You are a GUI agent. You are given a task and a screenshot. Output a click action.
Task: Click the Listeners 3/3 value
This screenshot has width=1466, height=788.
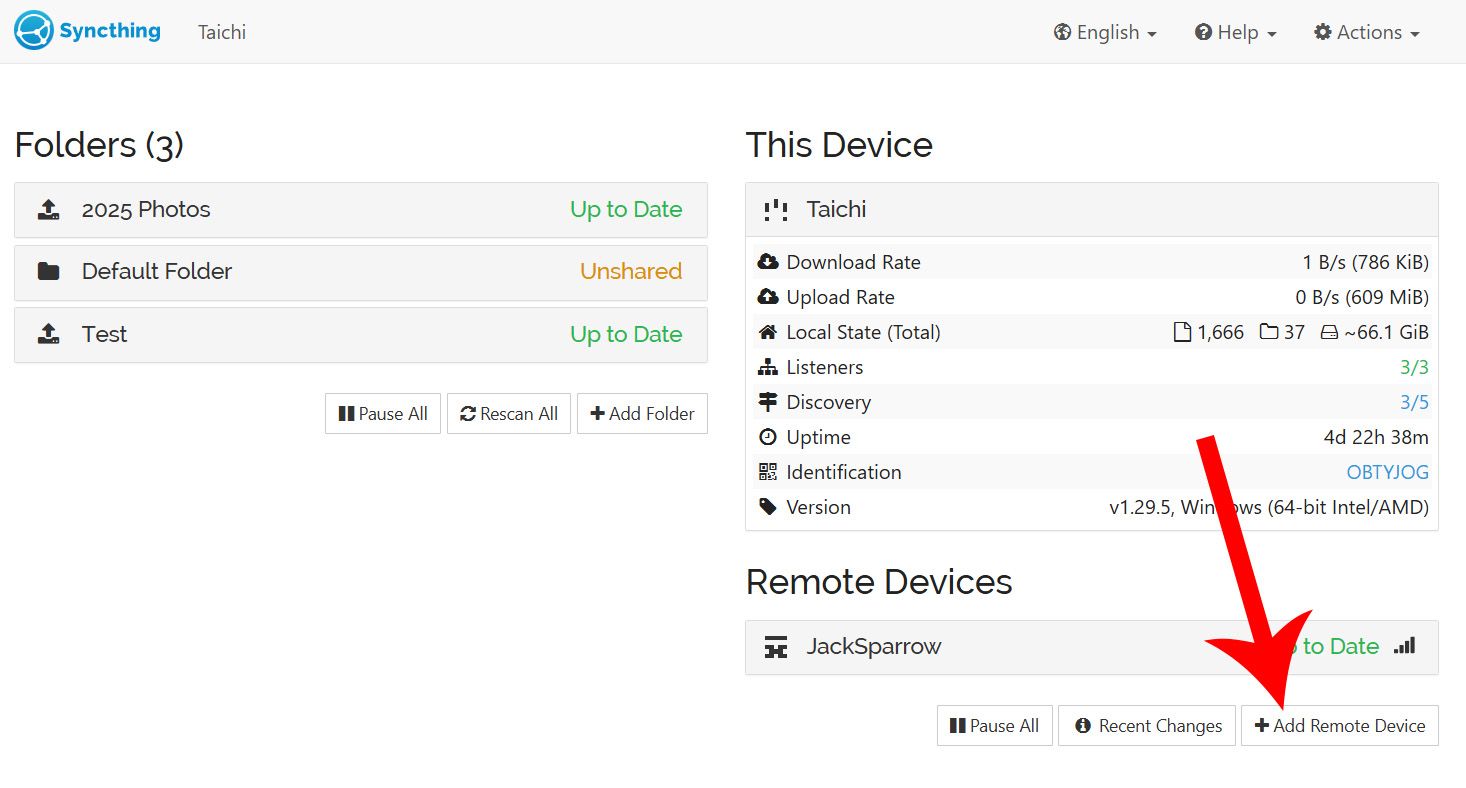coord(1414,367)
